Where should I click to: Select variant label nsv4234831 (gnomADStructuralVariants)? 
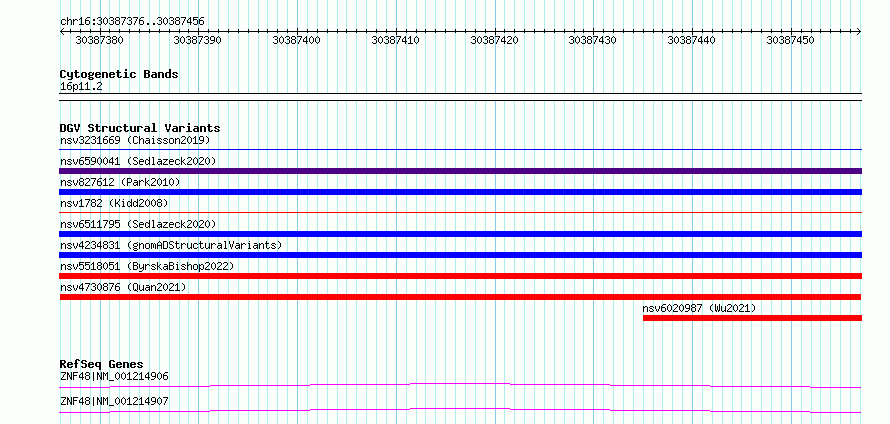171,245
